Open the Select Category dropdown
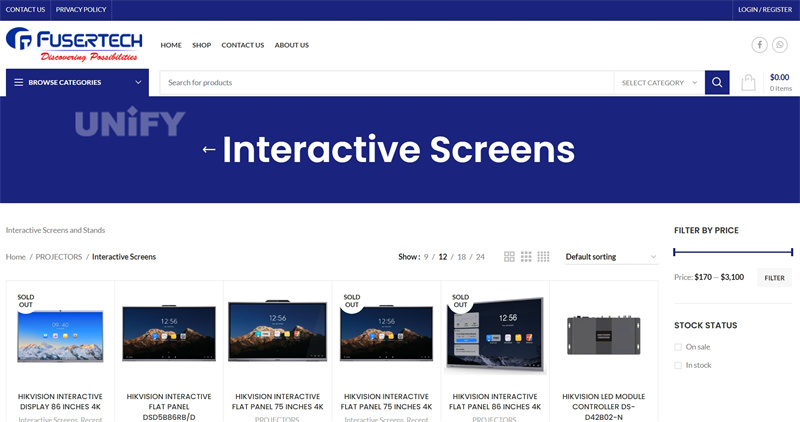The height and width of the screenshot is (422, 800). [659, 83]
